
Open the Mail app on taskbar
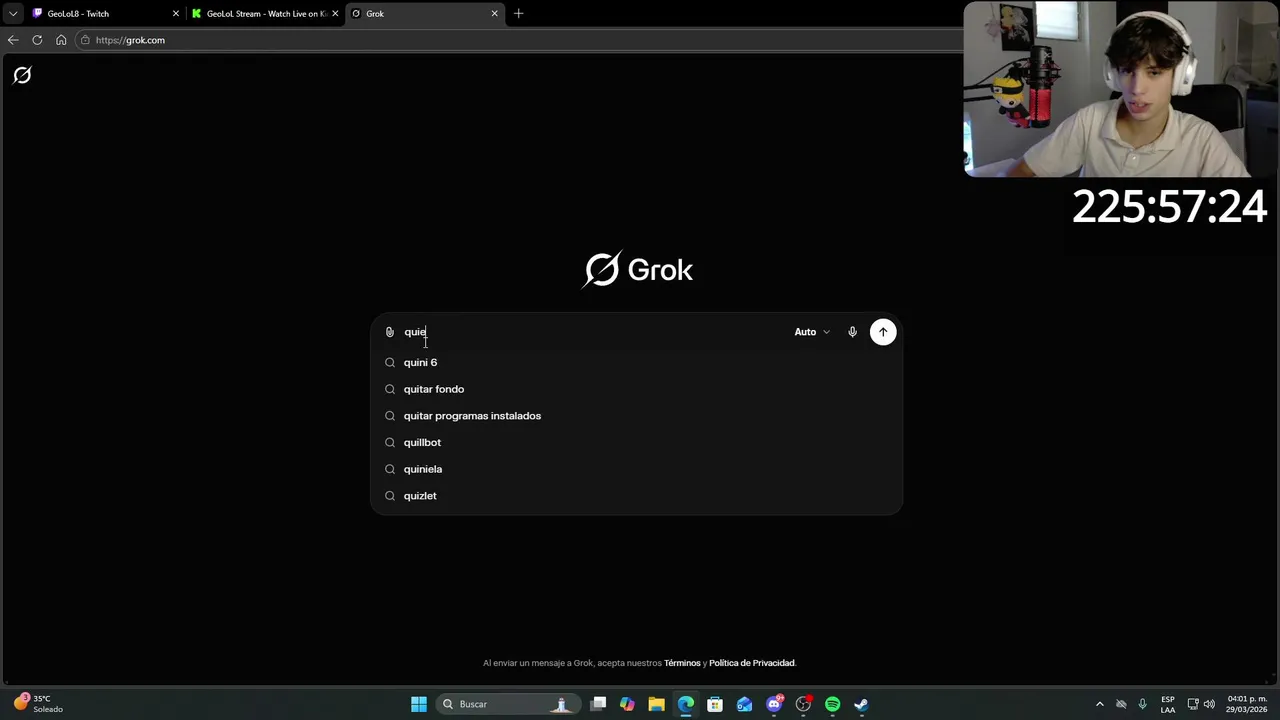[744, 704]
